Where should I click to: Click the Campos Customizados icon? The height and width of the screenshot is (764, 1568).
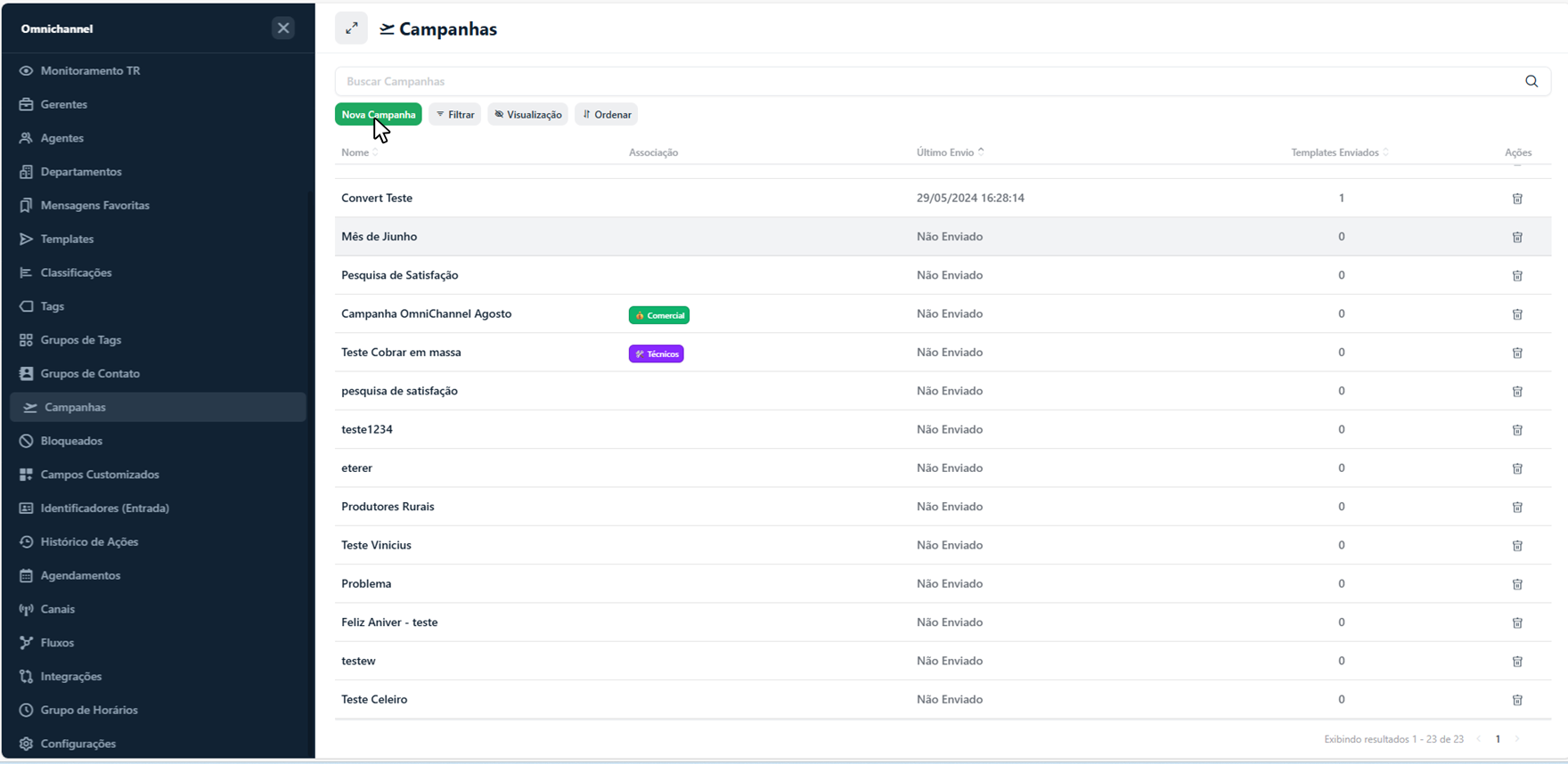(x=26, y=475)
